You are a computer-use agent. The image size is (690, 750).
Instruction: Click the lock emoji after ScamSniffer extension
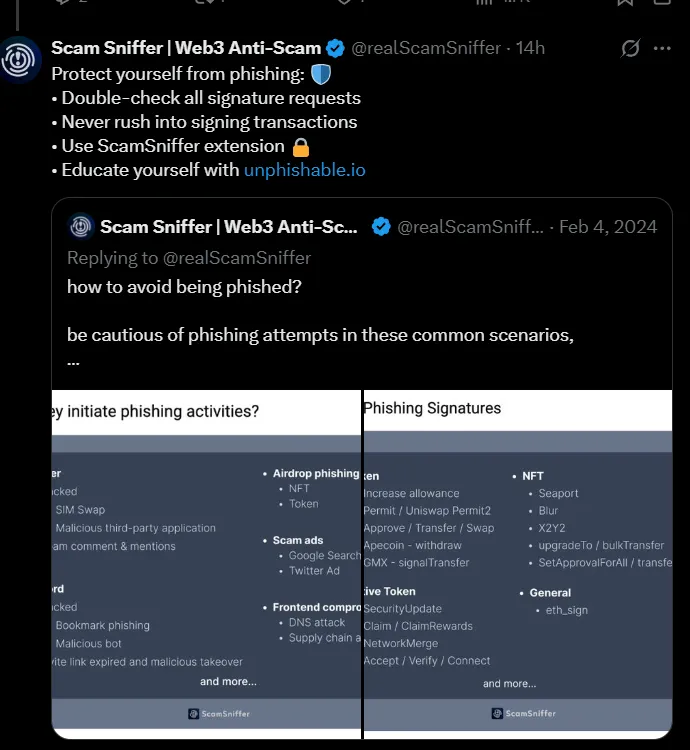click(x=301, y=146)
